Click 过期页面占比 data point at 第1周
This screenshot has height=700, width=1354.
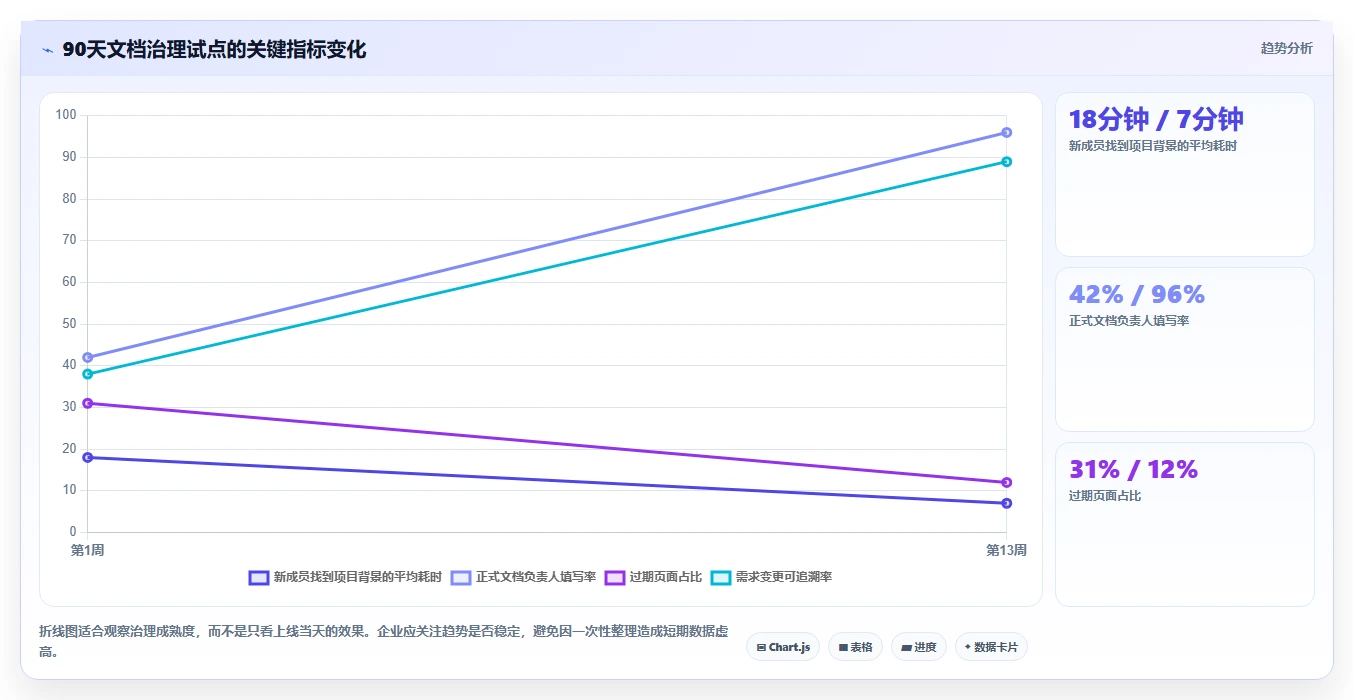pyautogui.click(x=88, y=403)
